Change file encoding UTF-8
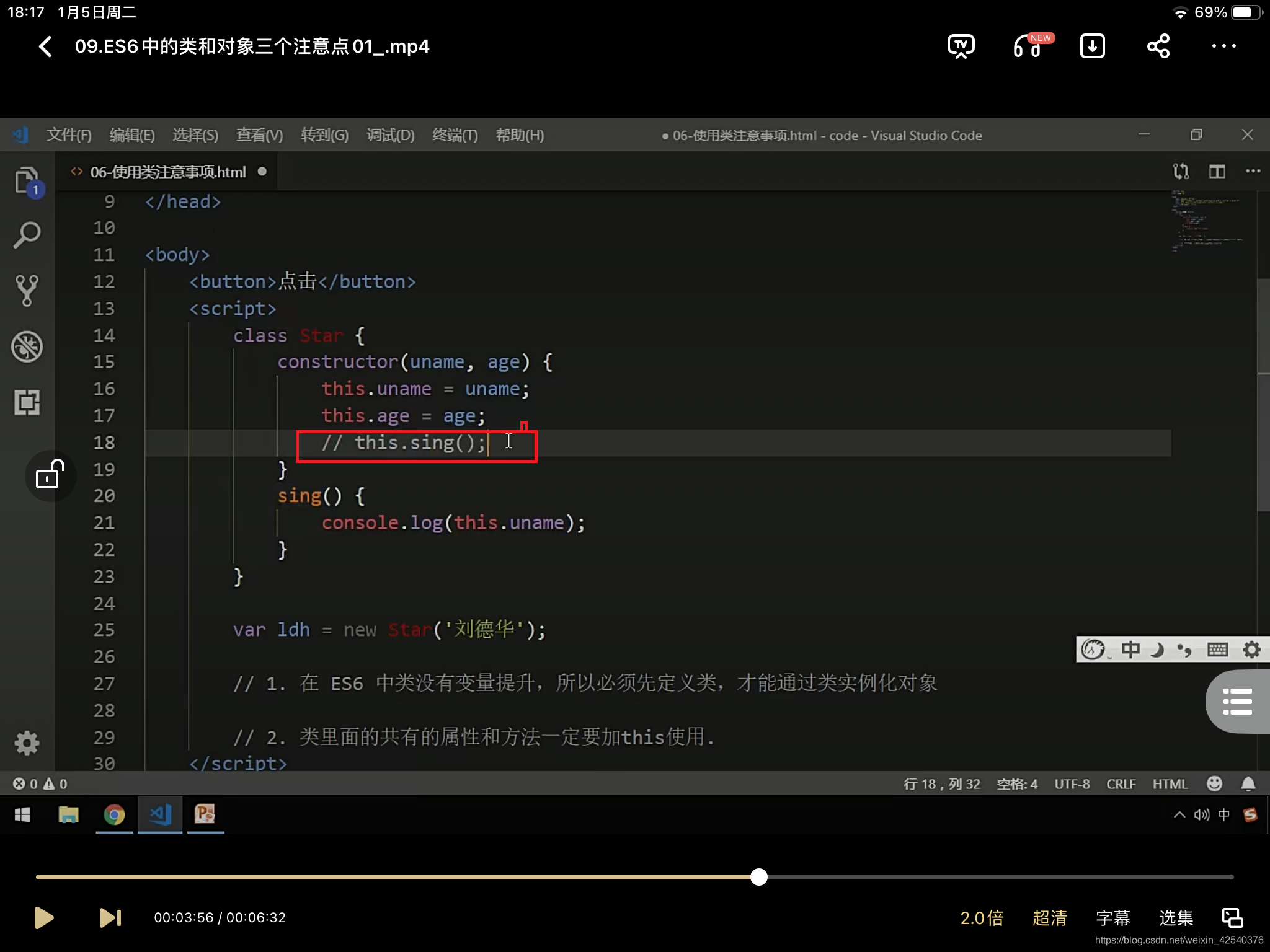Viewport: 1270px width, 952px height. (x=1072, y=784)
